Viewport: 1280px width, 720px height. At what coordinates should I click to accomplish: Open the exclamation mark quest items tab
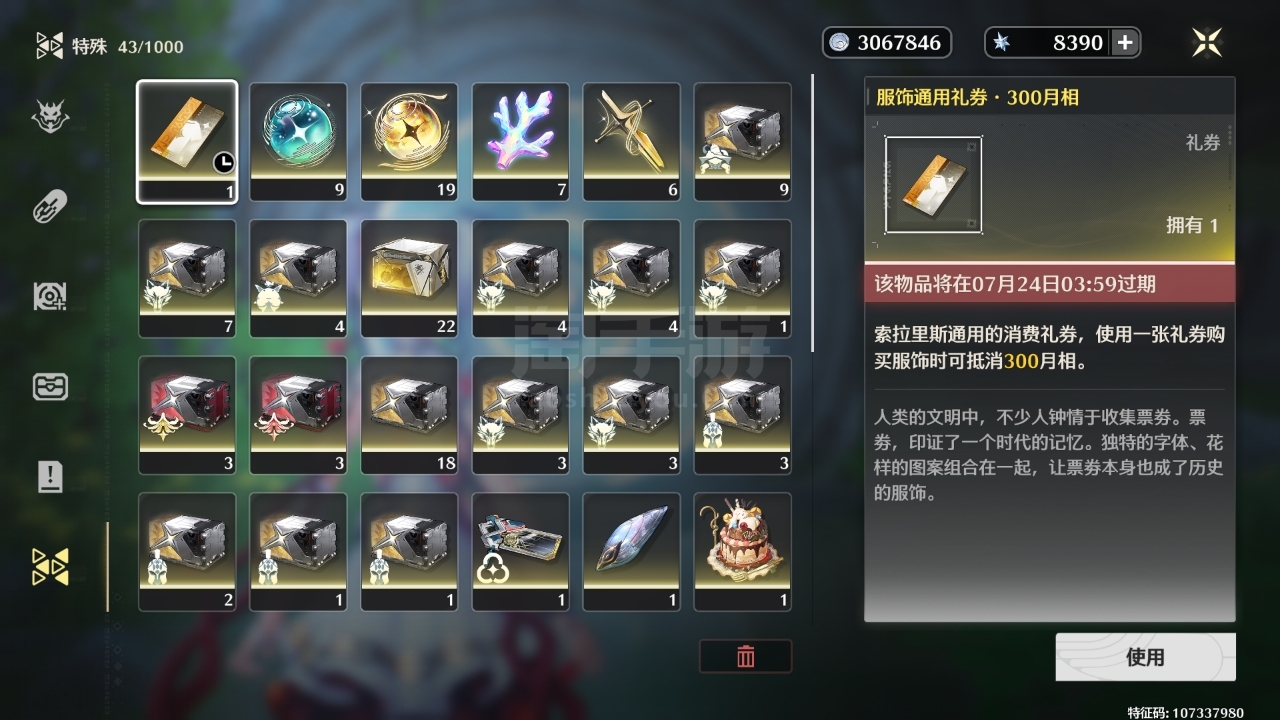point(50,476)
